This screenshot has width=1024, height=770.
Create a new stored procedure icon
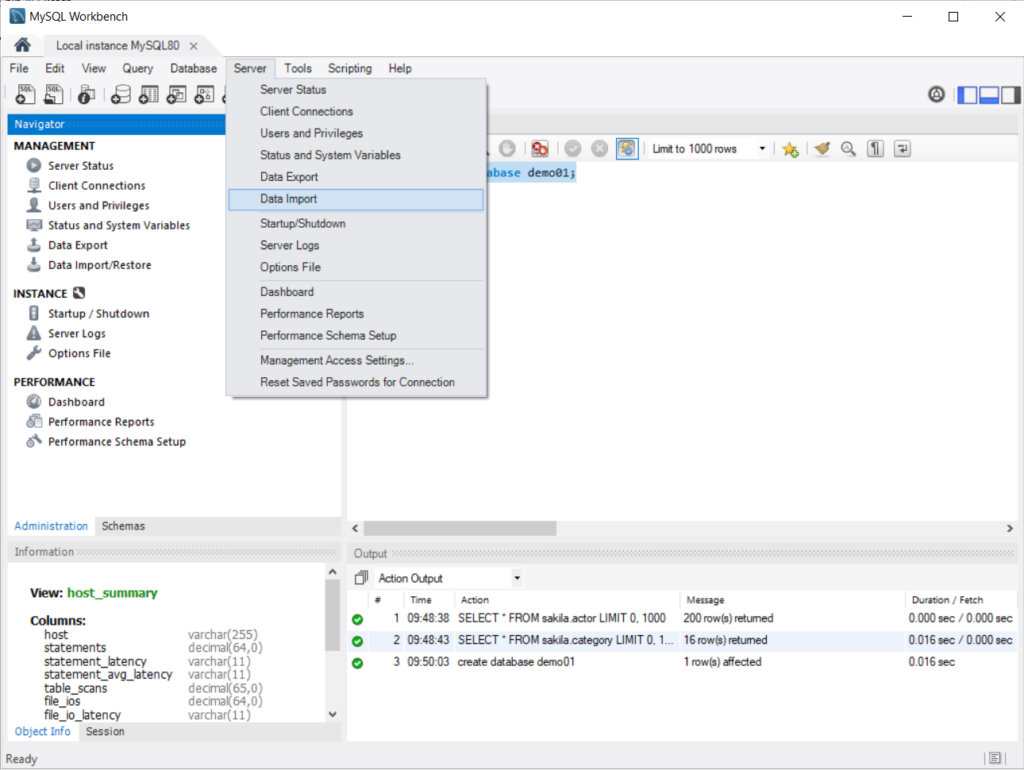coord(204,95)
